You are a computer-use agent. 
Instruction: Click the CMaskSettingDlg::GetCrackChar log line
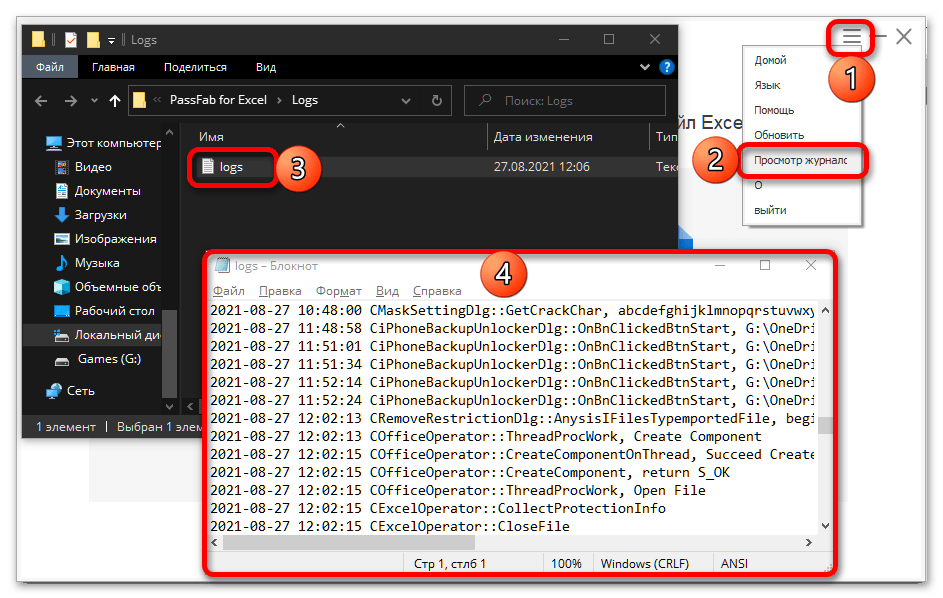click(511, 310)
